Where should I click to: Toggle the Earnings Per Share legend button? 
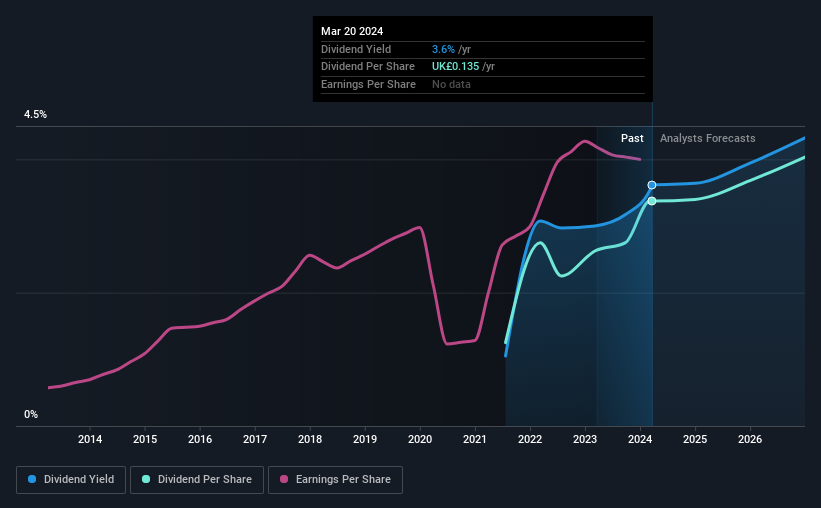(x=335, y=480)
